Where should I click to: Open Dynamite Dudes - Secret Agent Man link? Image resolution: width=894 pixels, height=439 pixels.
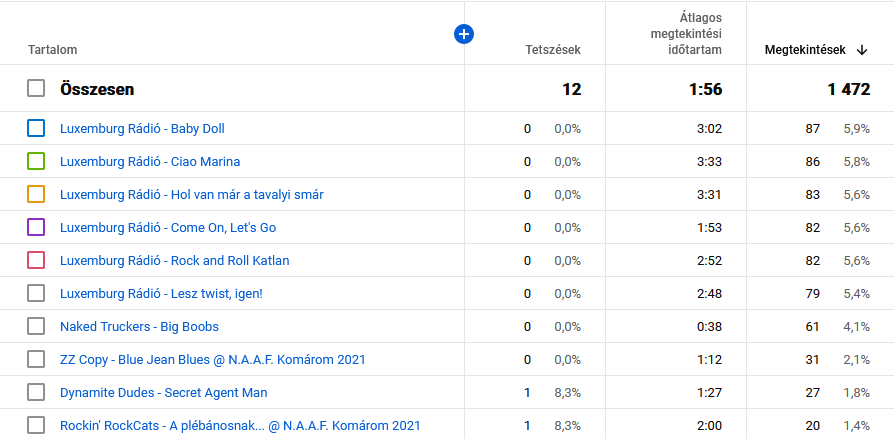(x=163, y=392)
